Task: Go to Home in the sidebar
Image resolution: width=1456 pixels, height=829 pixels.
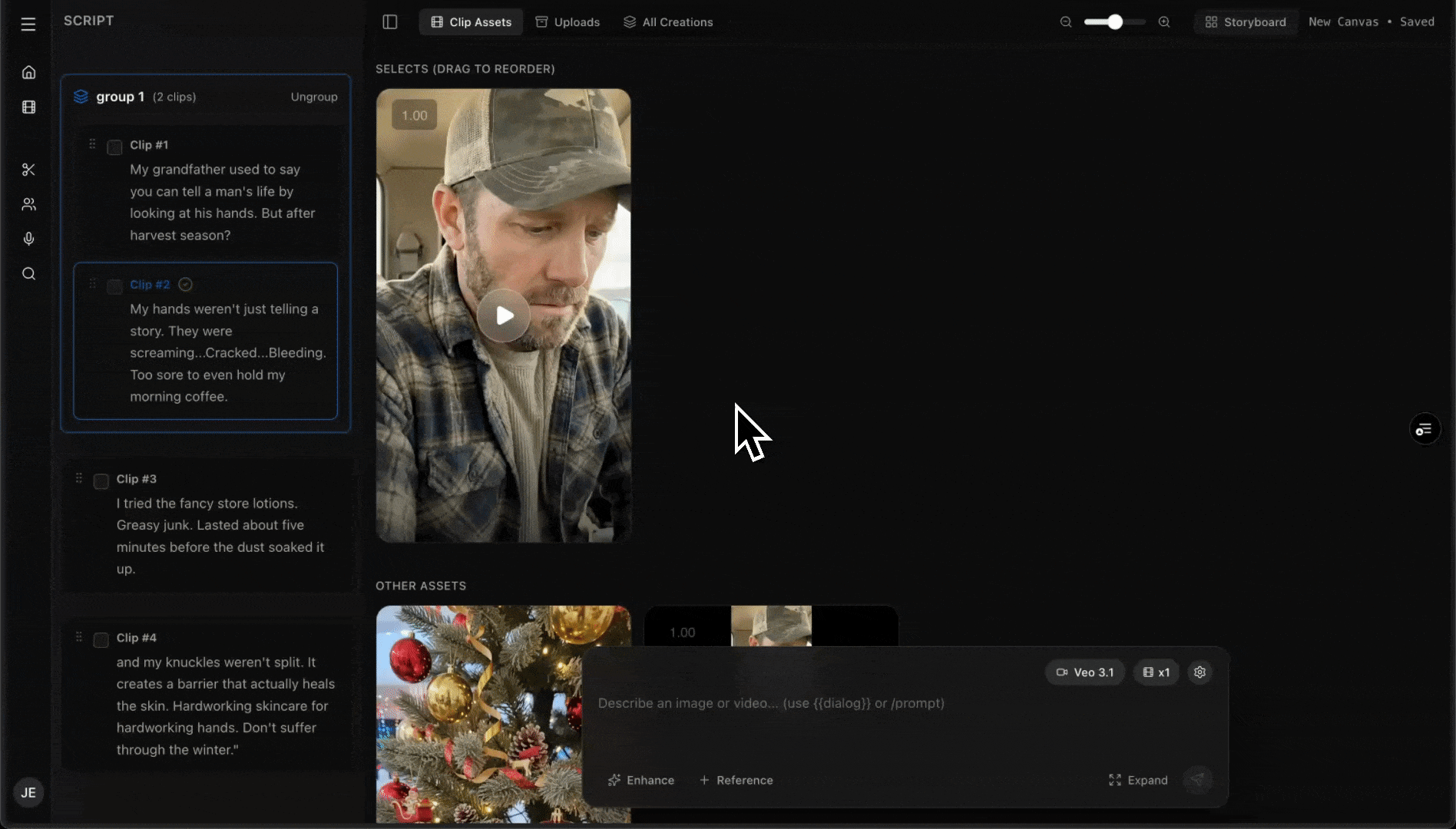Action: tap(28, 72)
